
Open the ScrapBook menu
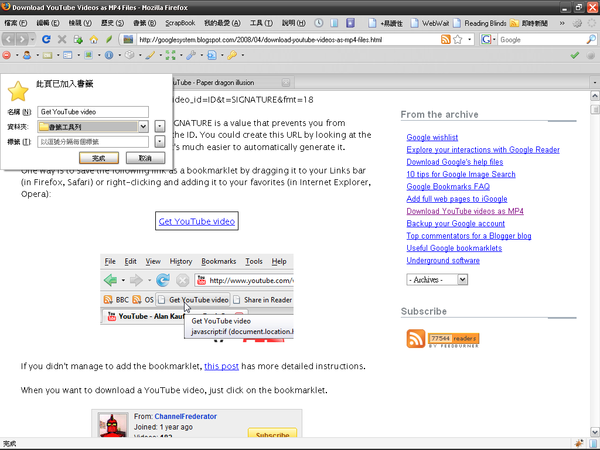[180, 23]
